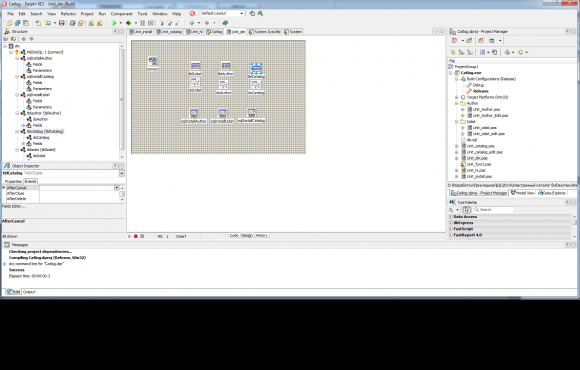Viewport: 580px width, 370px height.
Task: Collapse the Author folder in Project Manager
Action: click(x=457, y=103)
